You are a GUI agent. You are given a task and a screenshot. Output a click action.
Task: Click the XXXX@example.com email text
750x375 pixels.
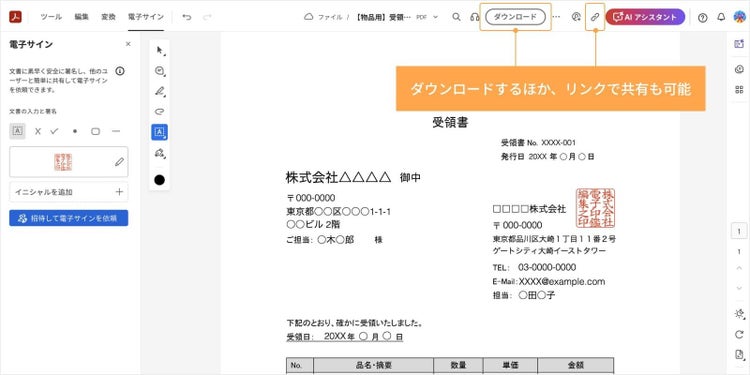(x=562, y=281)
